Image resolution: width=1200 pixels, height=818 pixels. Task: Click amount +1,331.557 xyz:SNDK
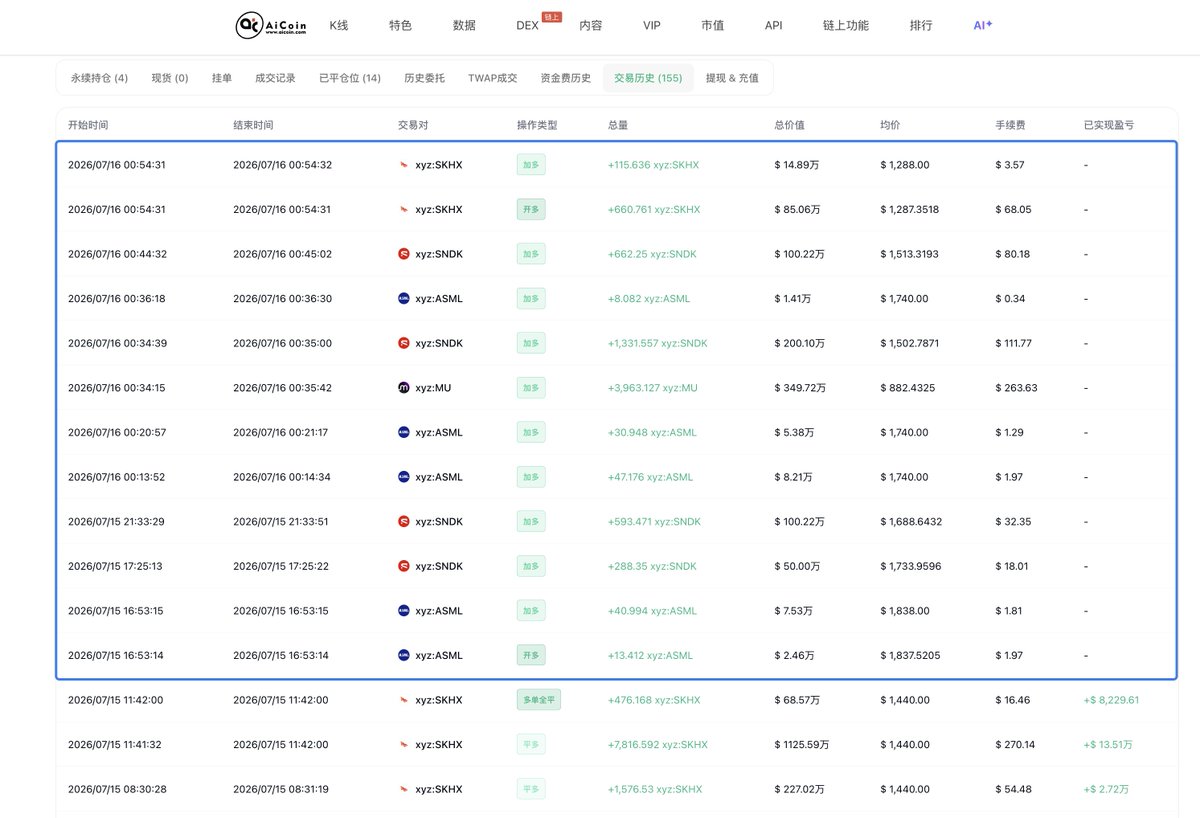657,343
